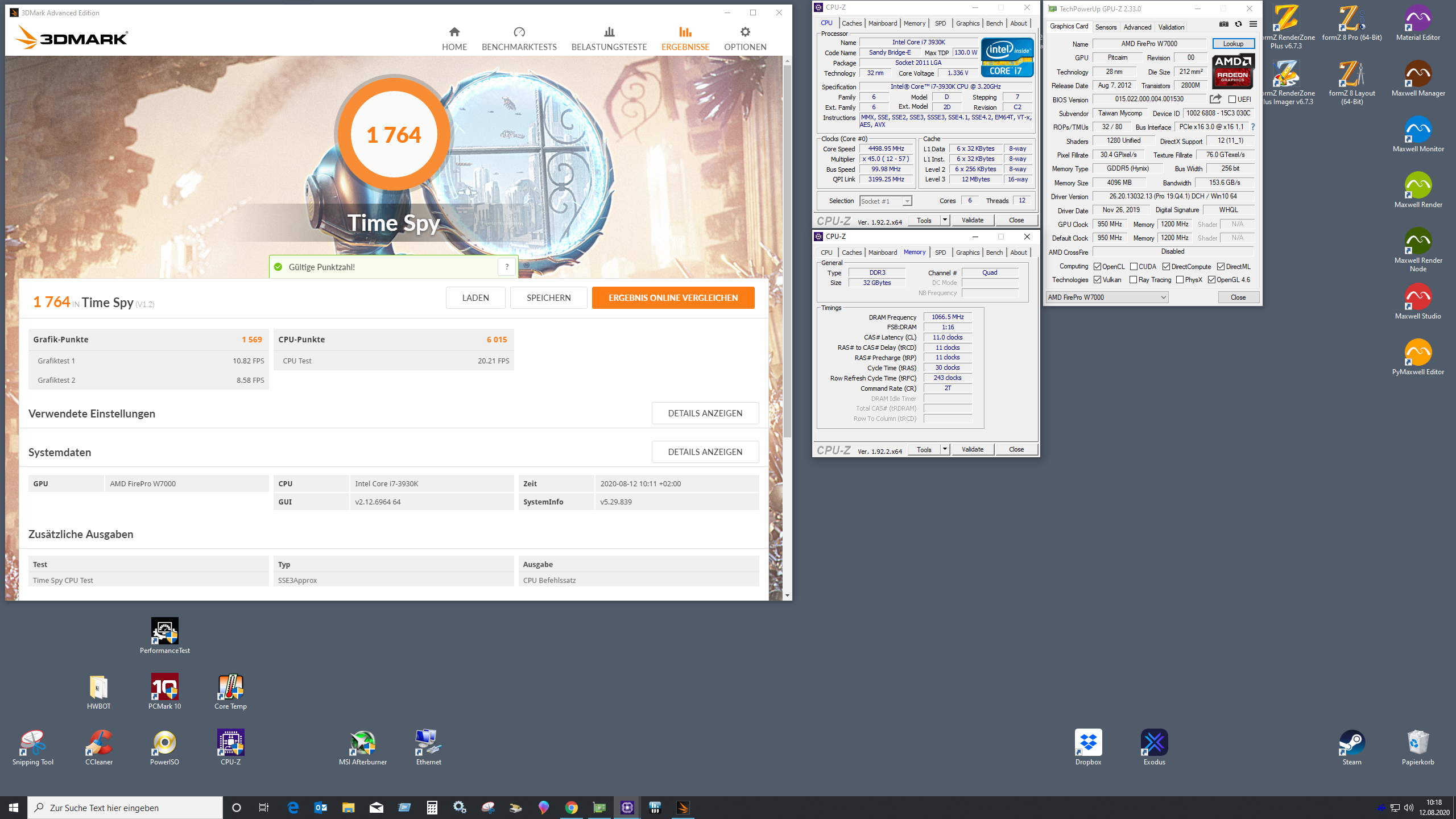Click the scrollbar down arrow in 3DMark
The width and height of the screenshot is (1456, 819).
click(x=787, y=595)
